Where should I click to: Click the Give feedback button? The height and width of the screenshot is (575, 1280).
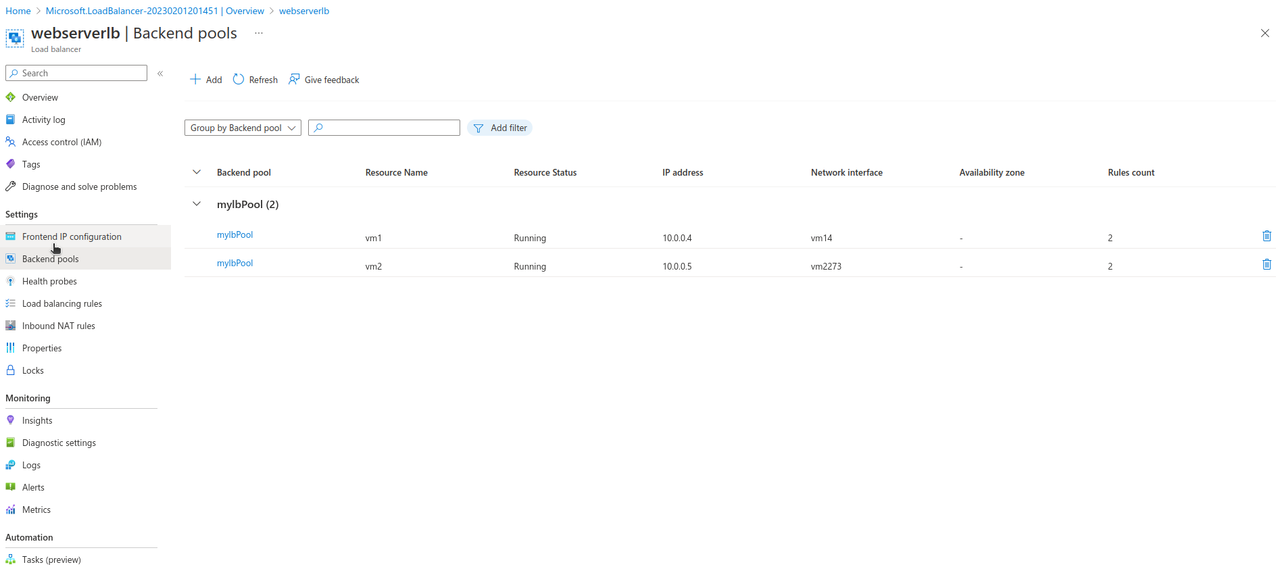[x=324, y=79]
